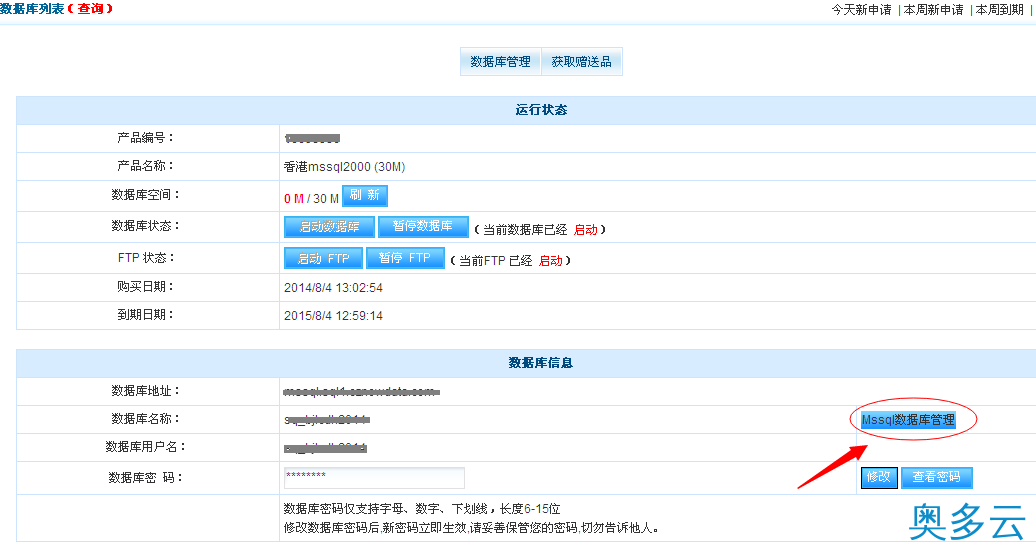Switch to 获取赠送品 tab
The height and width of the screenshot is (551, 1036).
click(x=581, y=61)
